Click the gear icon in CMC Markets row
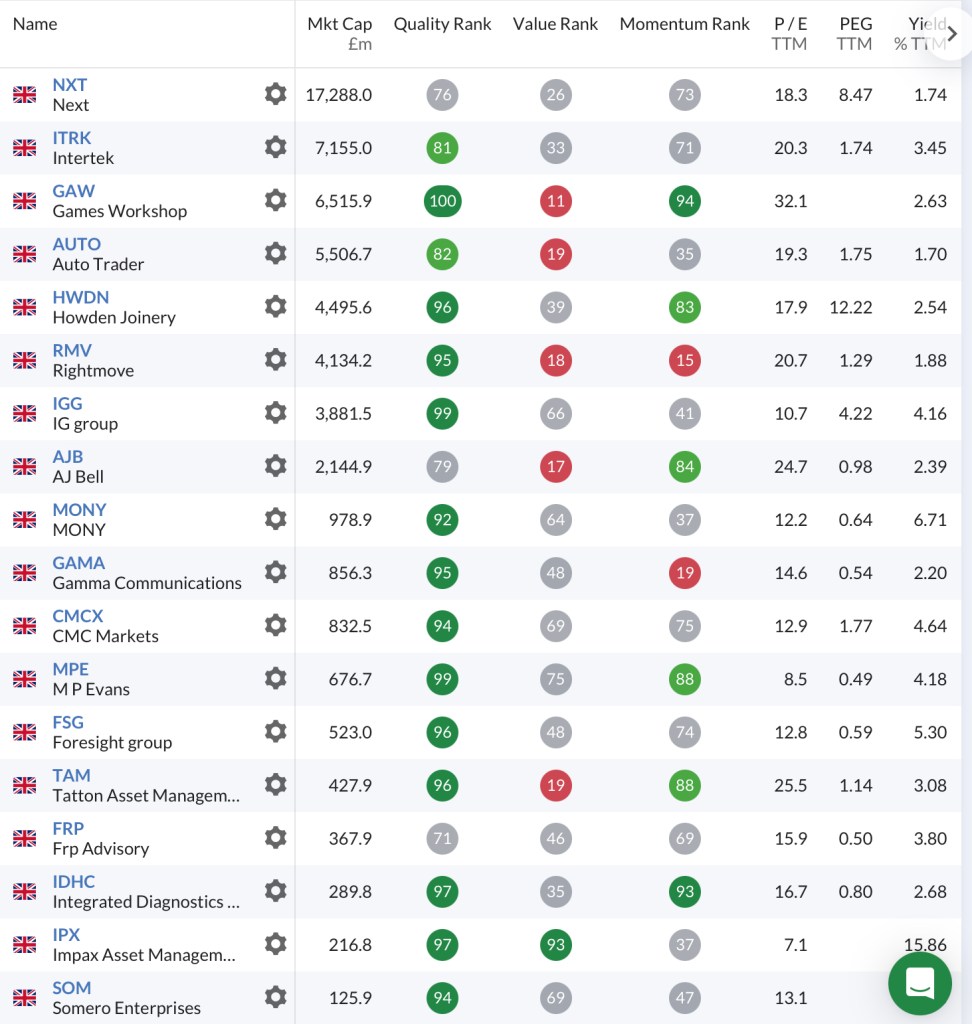 point(275,626)
